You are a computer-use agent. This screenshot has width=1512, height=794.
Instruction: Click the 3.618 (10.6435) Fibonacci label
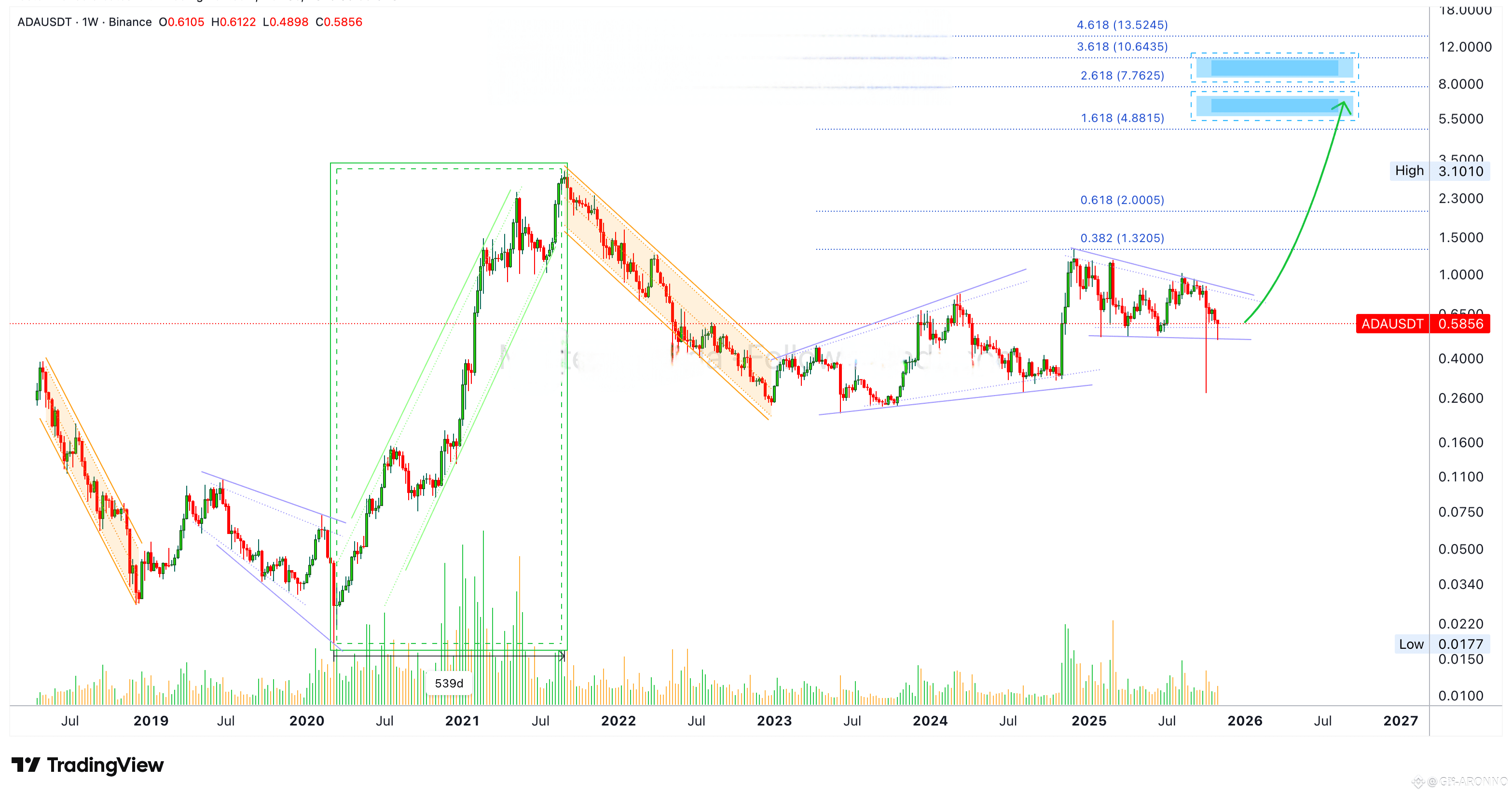click(x=1122, y=46)
